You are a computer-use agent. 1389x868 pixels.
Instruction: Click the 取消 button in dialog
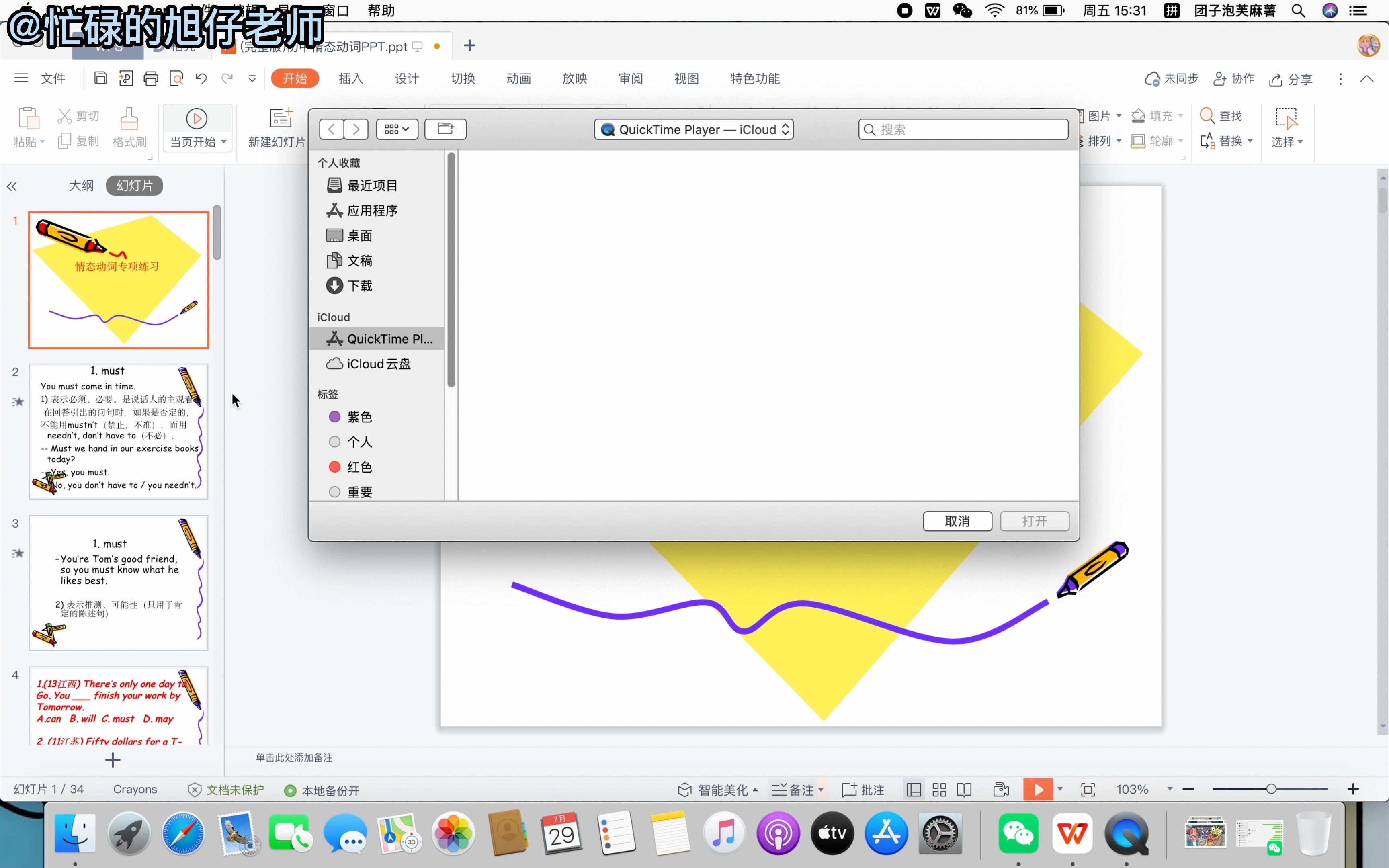[957, 521]
